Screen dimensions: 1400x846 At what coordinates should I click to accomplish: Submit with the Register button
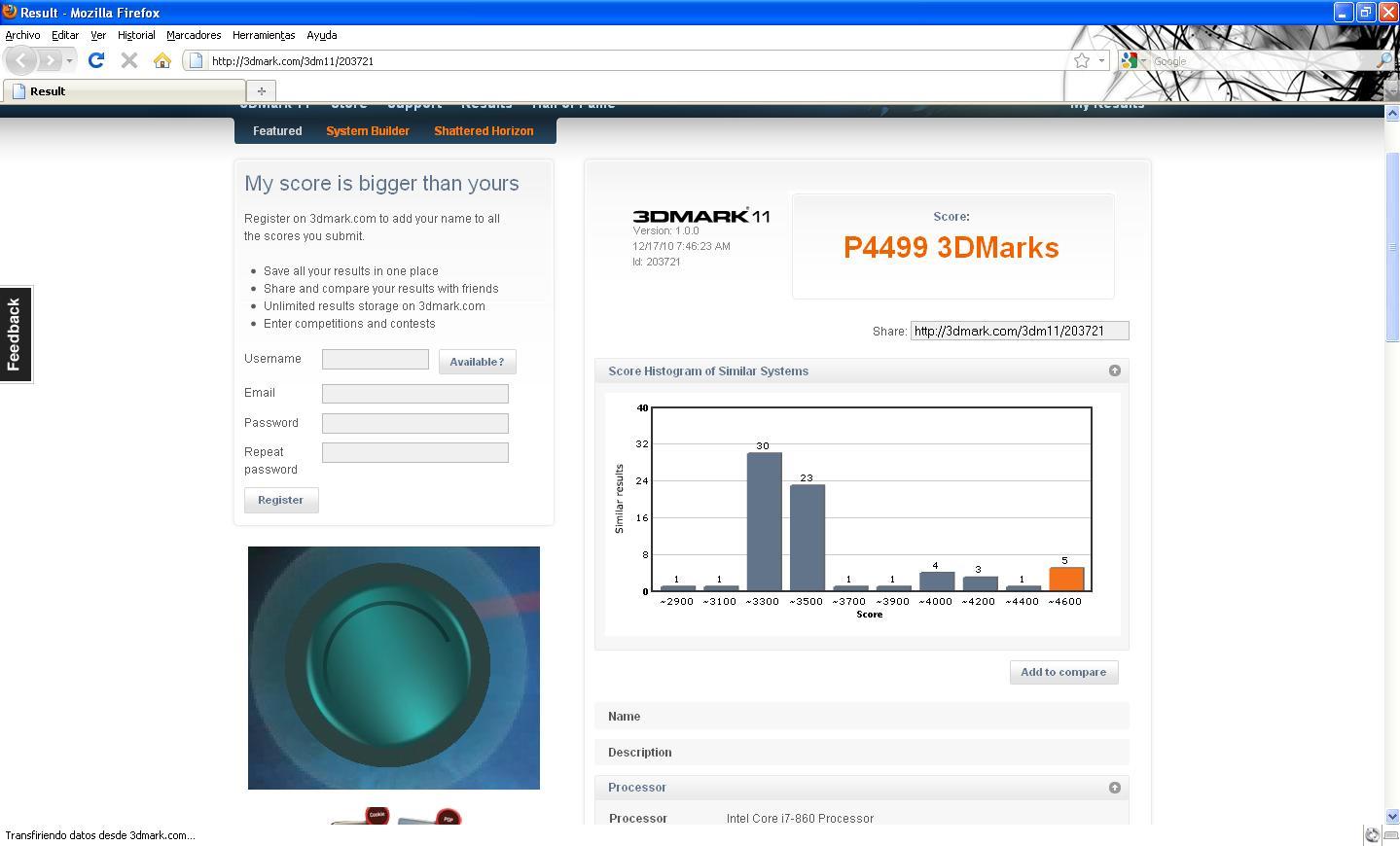(x=281, y=500)
